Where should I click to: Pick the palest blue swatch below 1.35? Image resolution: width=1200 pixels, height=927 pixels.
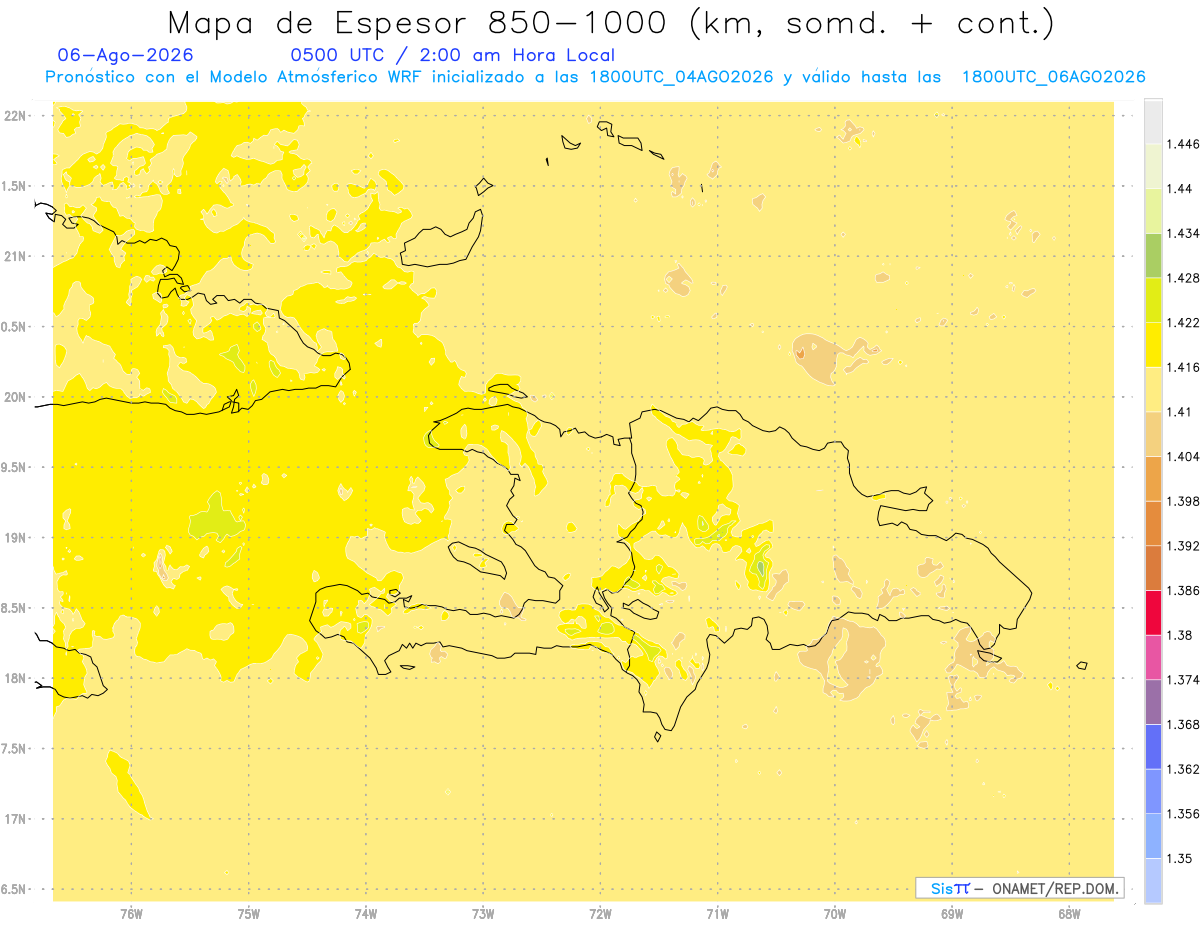(x=1153, y=880)
